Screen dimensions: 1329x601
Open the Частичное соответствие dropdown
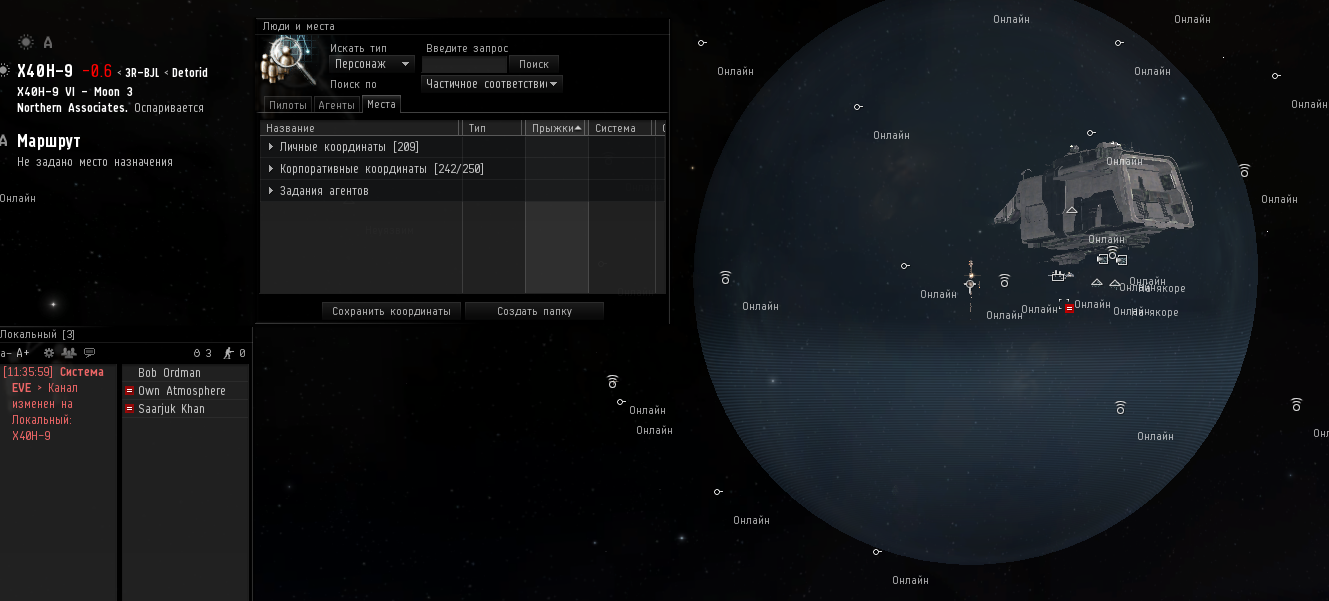[x=492, y=84]
